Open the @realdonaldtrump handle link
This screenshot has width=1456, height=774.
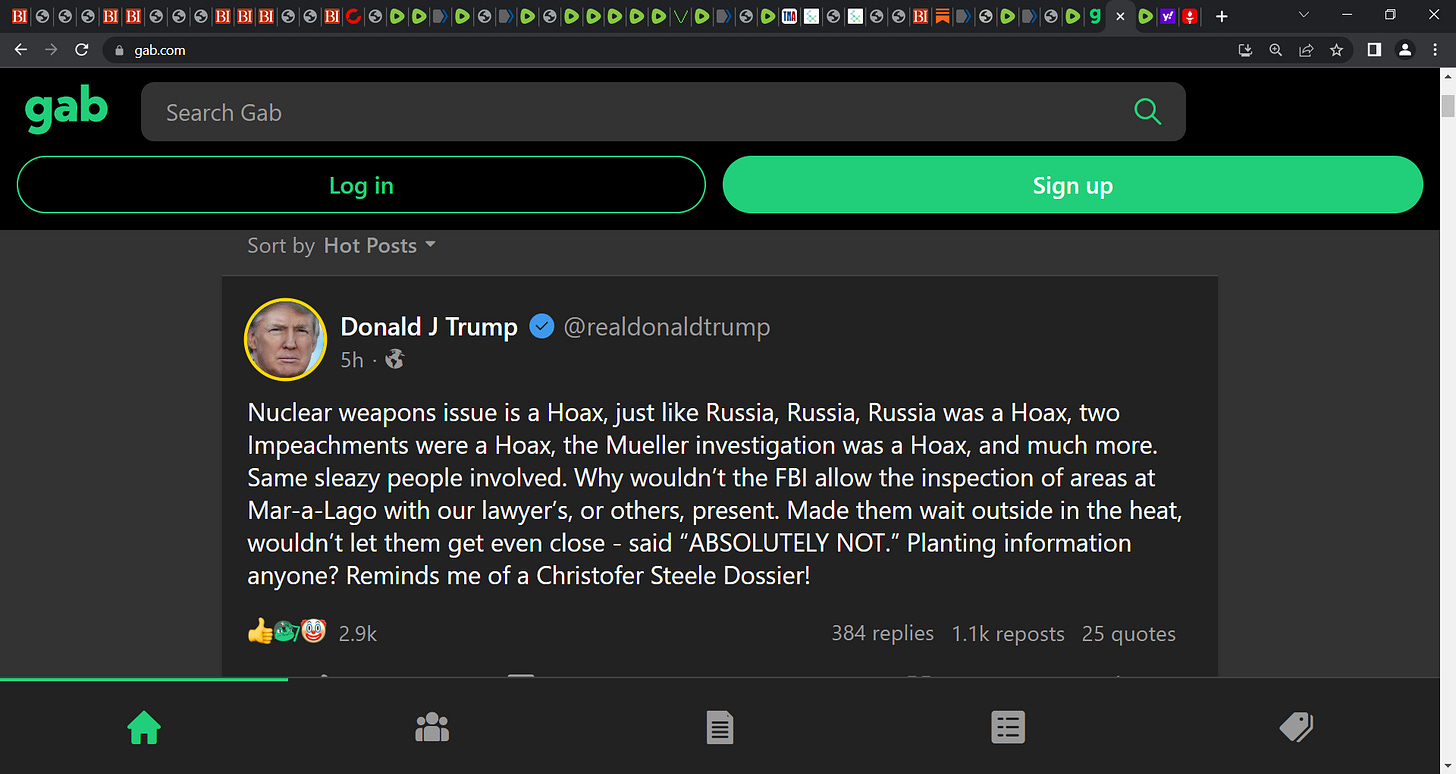(x=667, y=327)
